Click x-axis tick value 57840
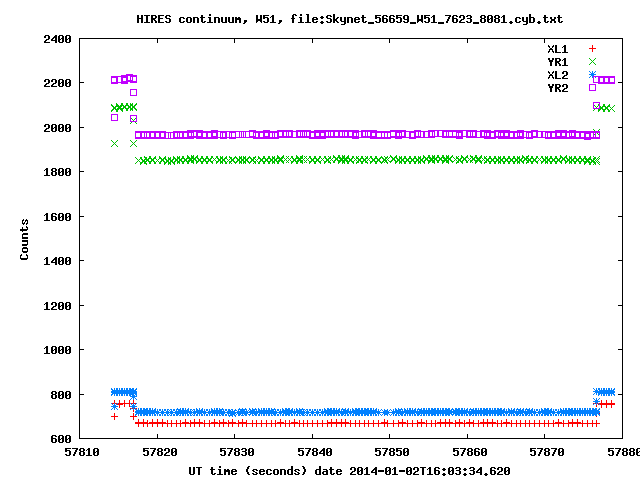The height and width of the screenshot is (480, 640). [x=315, y=452]
